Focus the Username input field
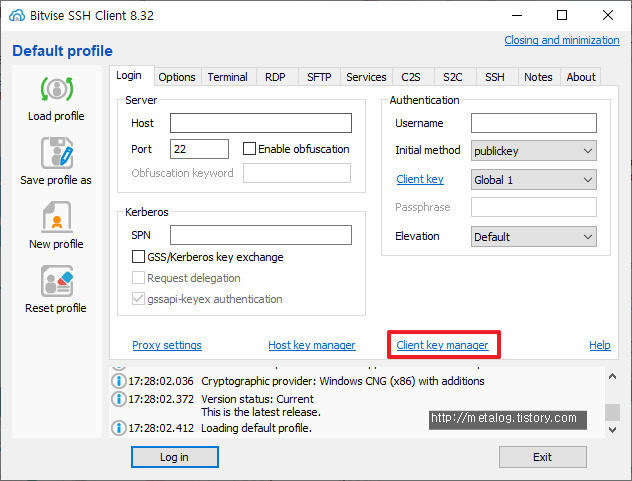 [533, 123]
